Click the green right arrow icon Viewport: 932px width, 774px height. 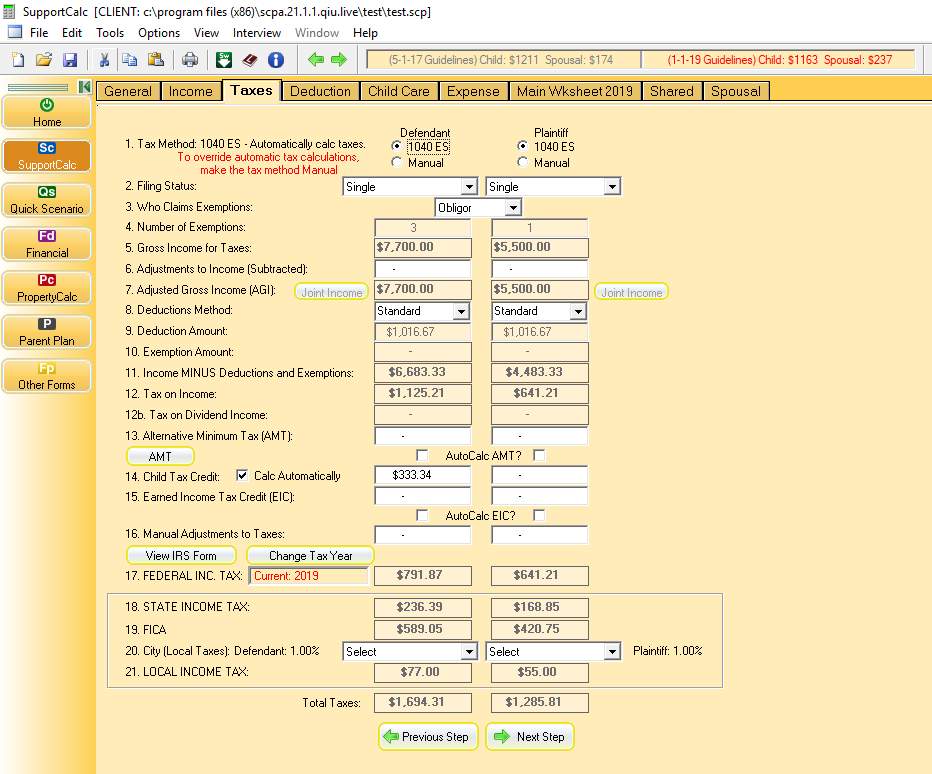(x=339, y=59)
